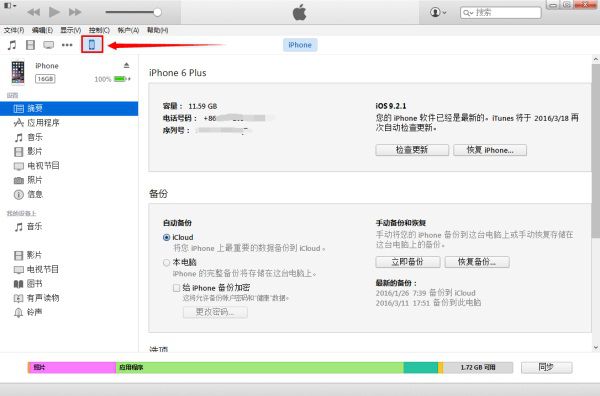Open the 控制(C) menu
Viewport: 600px width, 396px height.
(99, 30)
